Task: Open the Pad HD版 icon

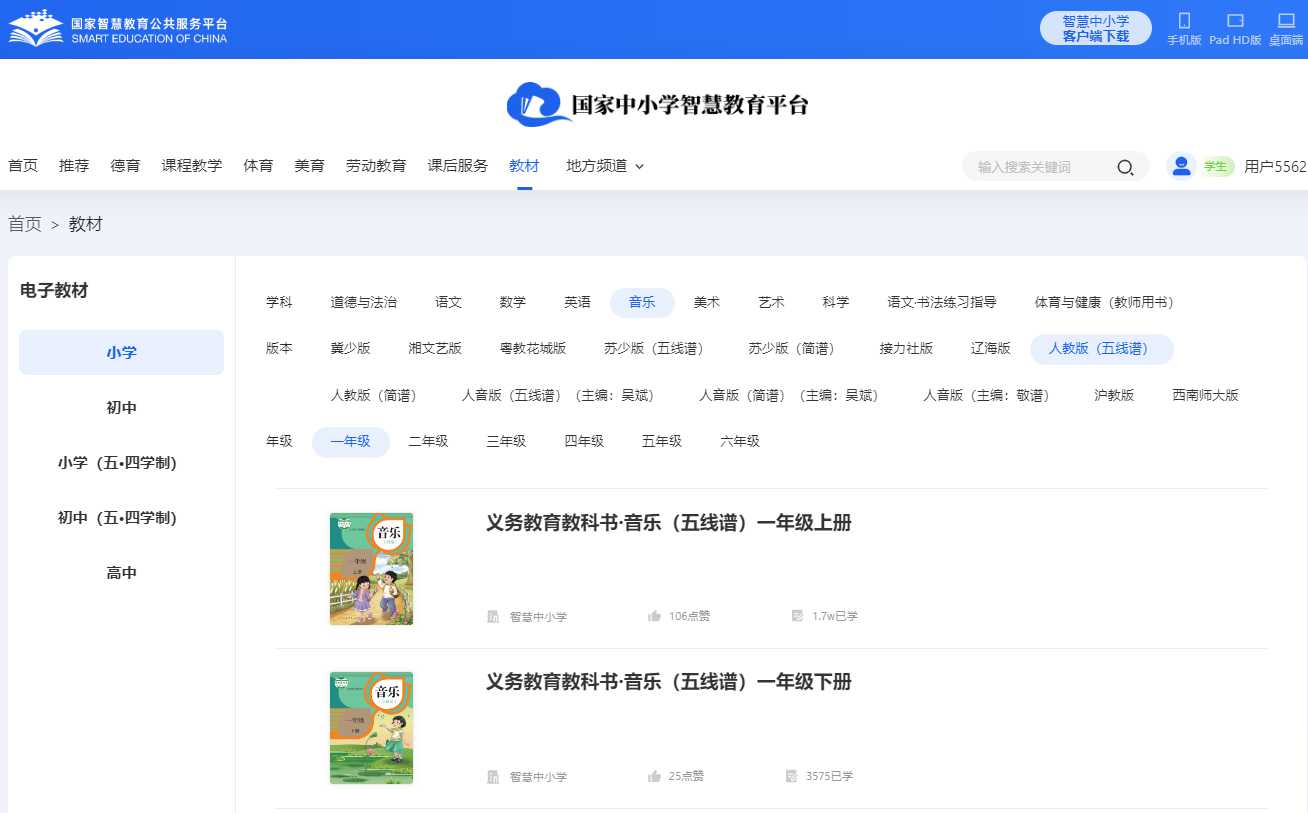Action: tap(1235, 20)
